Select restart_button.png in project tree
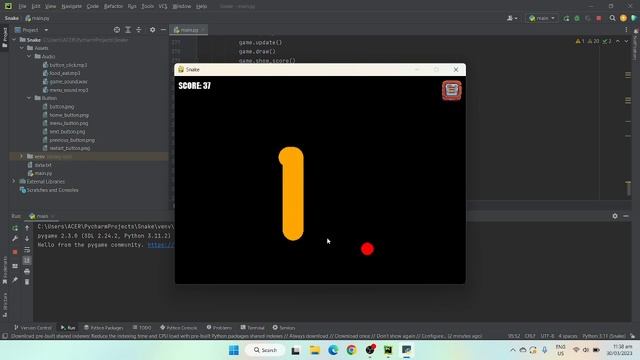This screenshot has width=640, height=360. [x=69, y=148]
